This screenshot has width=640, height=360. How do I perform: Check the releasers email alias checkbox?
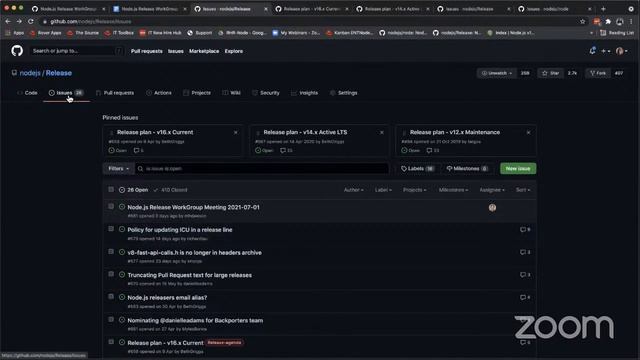coord(111,297)
